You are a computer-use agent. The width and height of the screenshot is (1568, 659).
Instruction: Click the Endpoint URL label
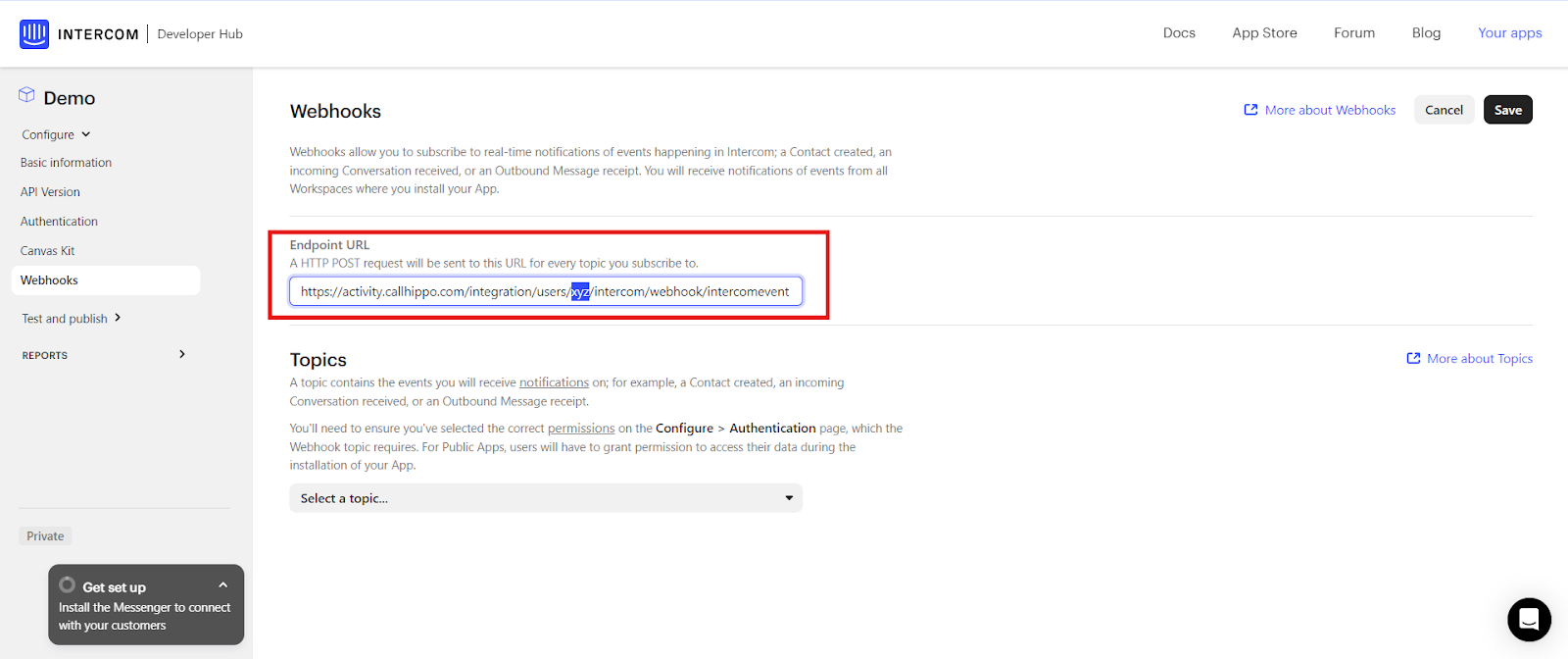pyautogui.click(x=329, y=245)
